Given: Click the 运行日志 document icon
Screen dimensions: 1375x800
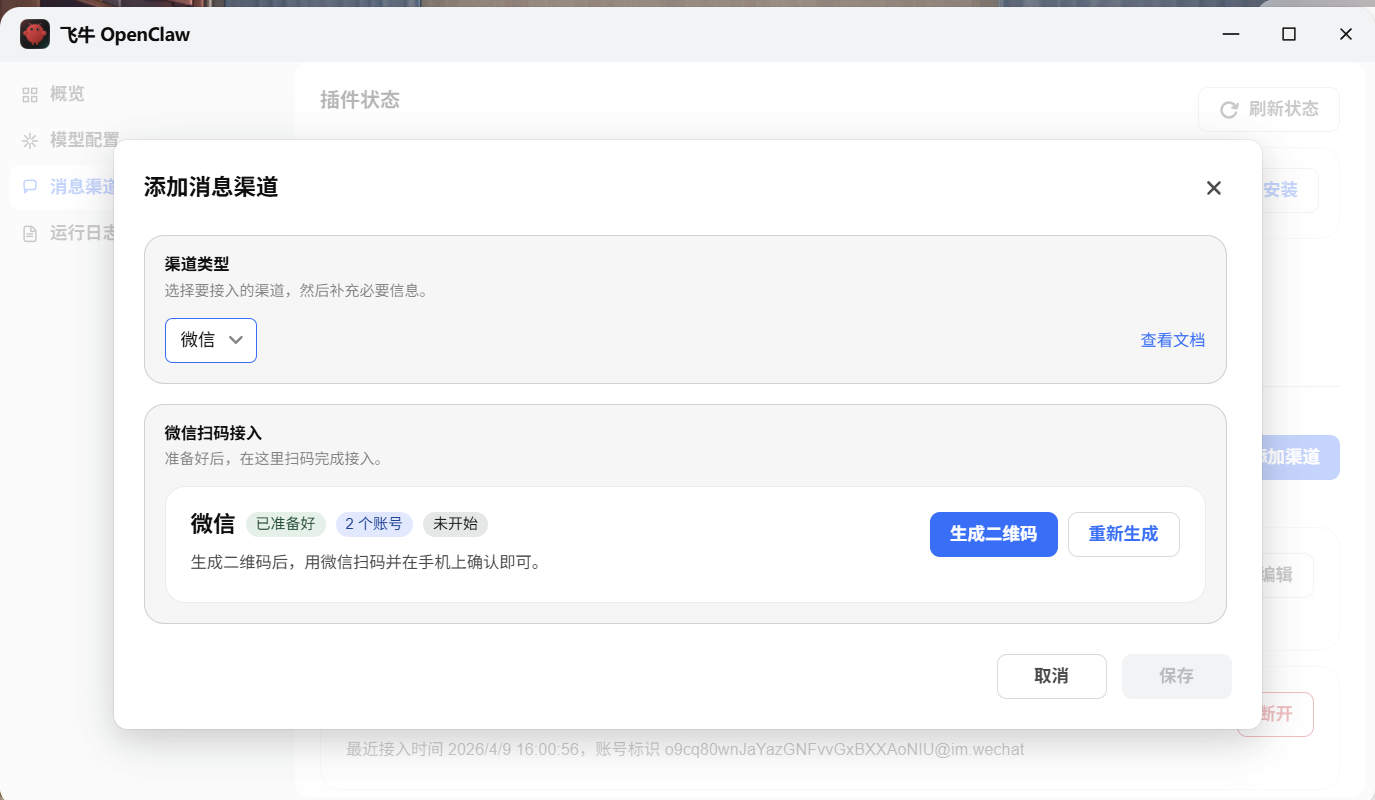Looking at the screenshot, I should pos(30,233).
